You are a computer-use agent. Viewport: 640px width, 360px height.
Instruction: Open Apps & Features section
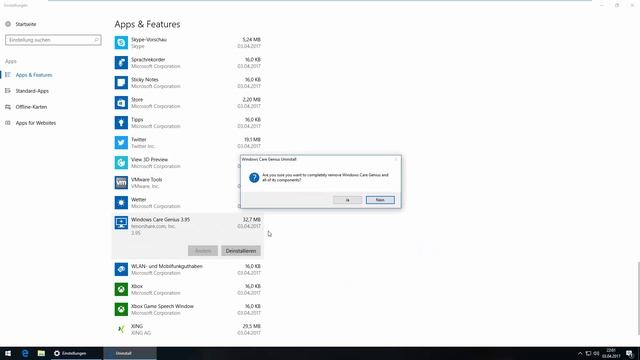(x=34, y=75)
